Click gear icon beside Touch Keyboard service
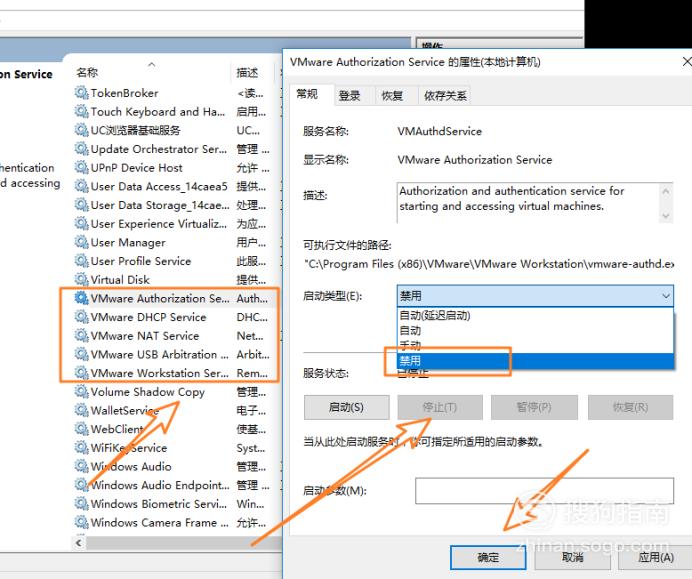 point(81,111)
